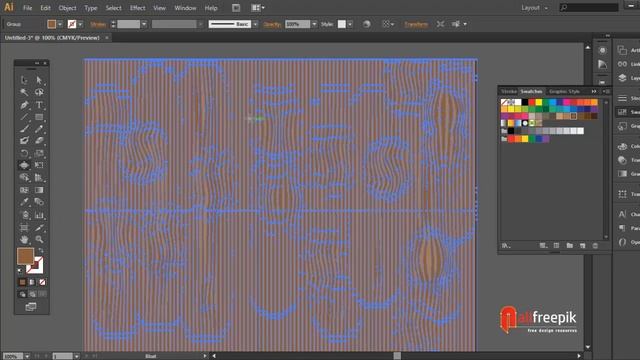The width and height of the screenshot is (640, 360).
Task: Open the Transparency panel icon
Action: click(x=622, y=160)
